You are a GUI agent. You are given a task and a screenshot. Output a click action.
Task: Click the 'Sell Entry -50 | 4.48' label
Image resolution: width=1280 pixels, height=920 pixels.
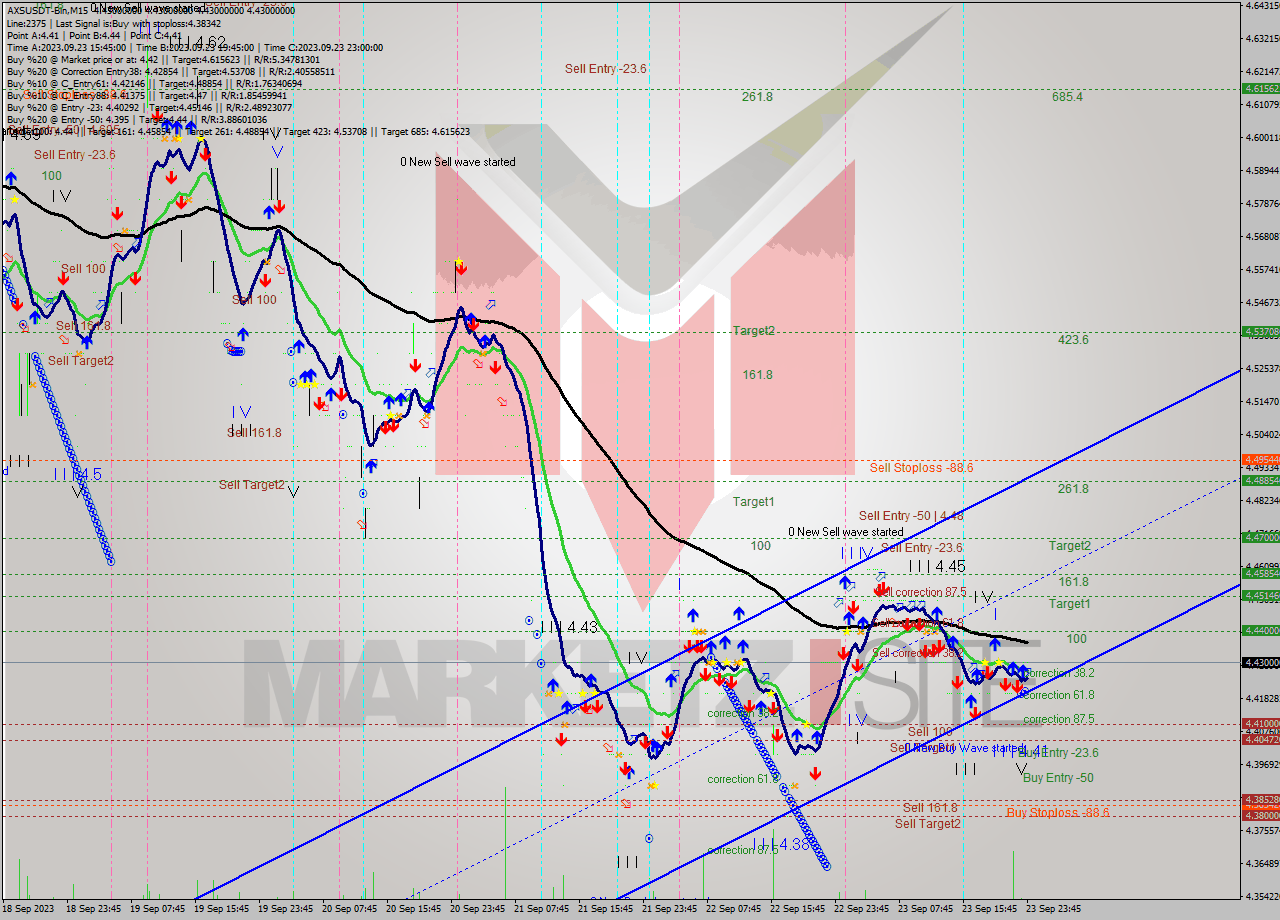[911, 516]
